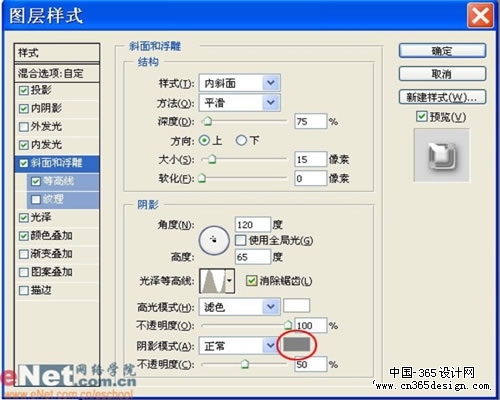
Task: Check the 使用全局光 global light option
Action: coord(240,240)
